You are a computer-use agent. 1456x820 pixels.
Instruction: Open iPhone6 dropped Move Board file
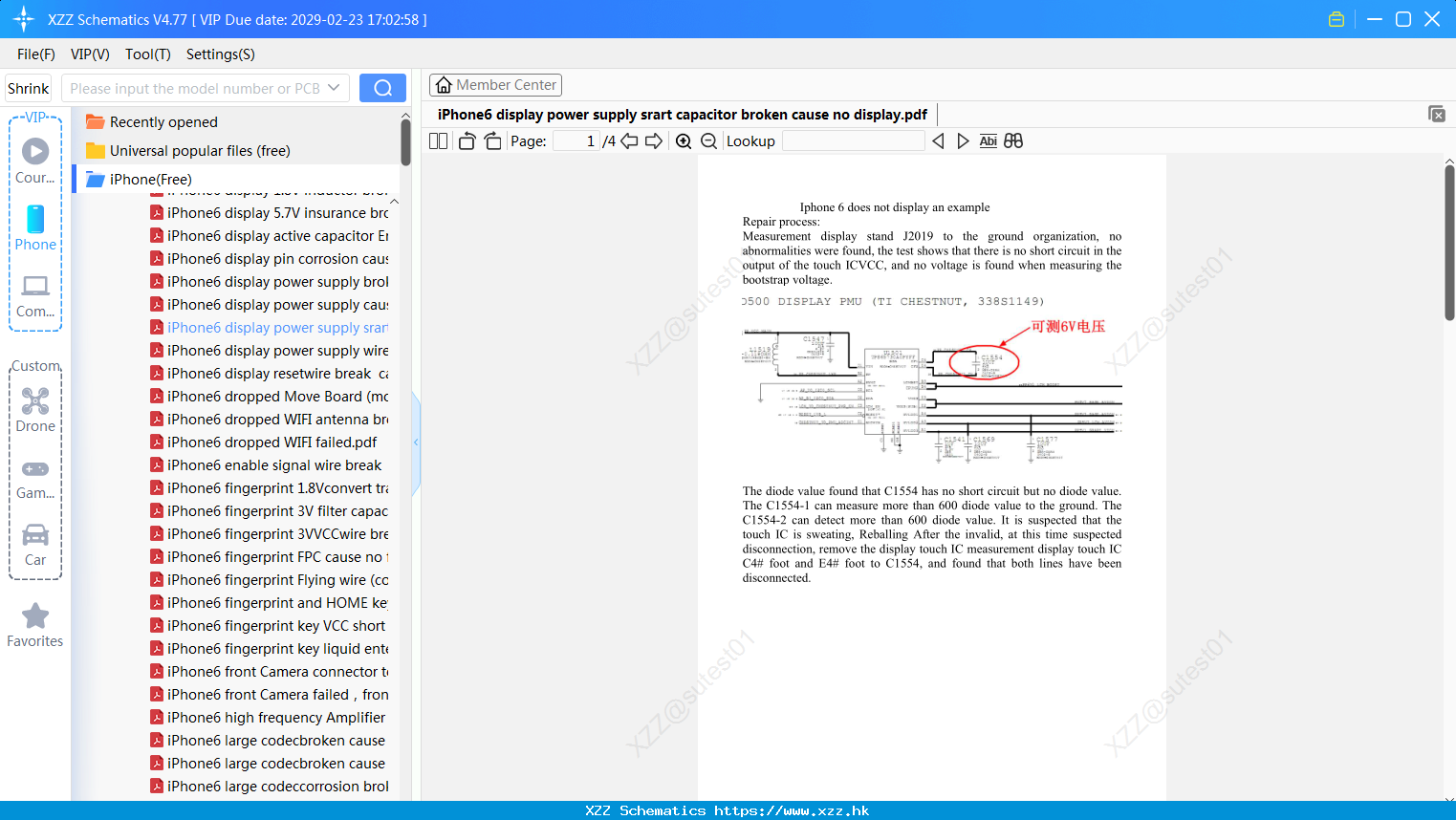[269, 397]
